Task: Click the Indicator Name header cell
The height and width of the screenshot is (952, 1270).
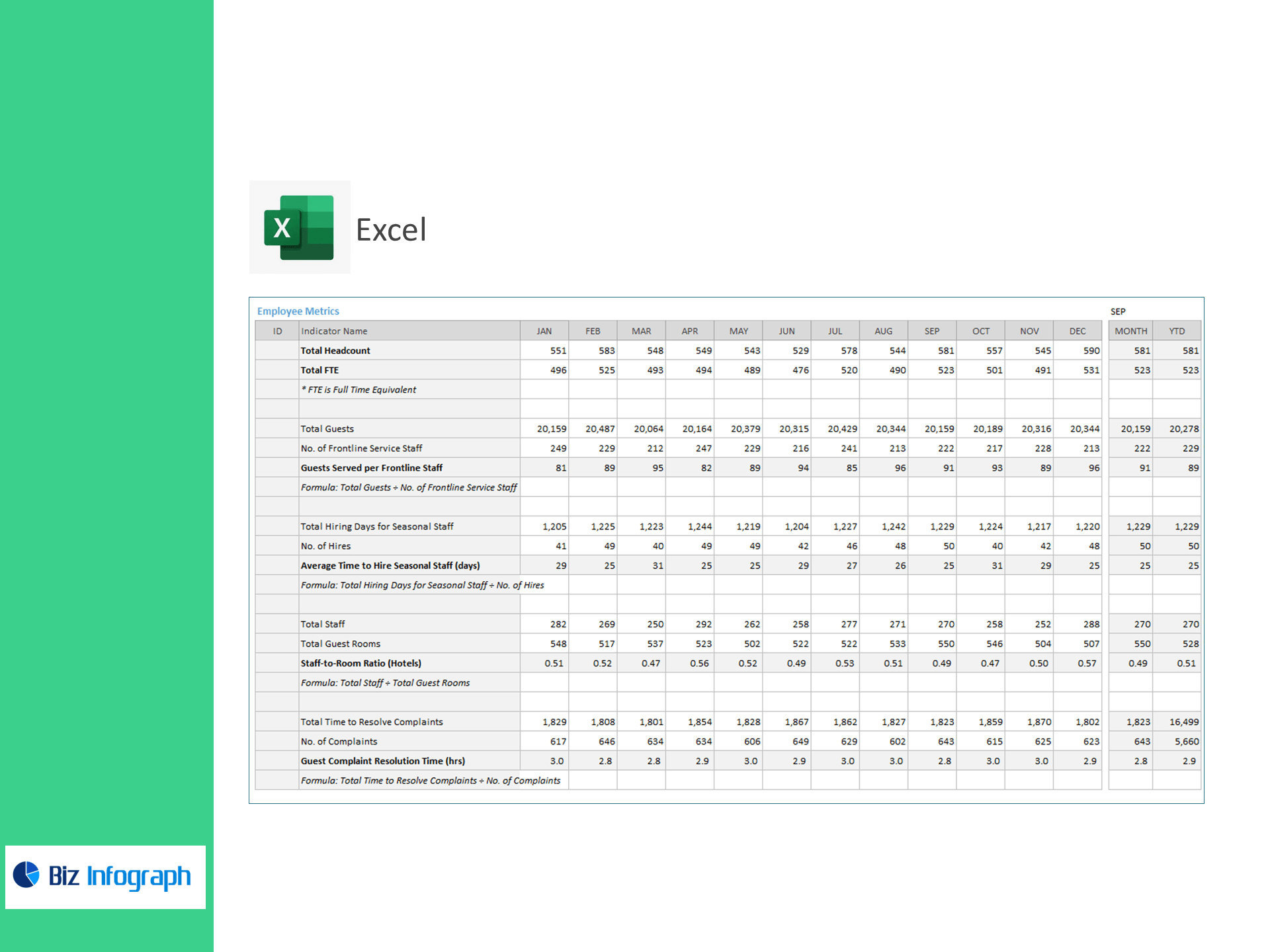Action: pos(334,331)
